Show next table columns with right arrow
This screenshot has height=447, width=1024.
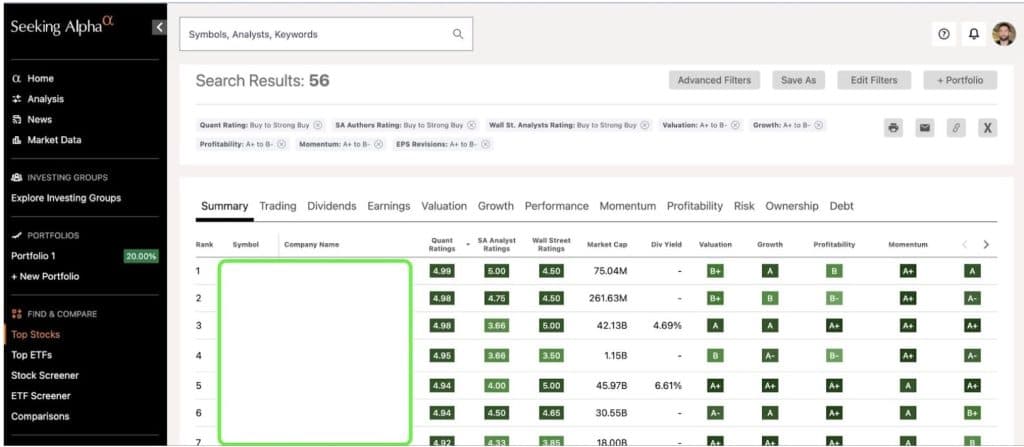click(x=986, y=244)
